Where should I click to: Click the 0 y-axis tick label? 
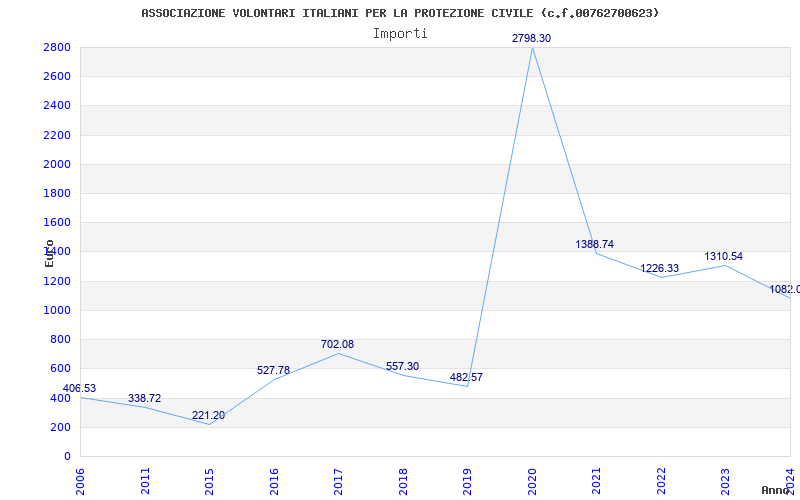(x=67, y=456)
